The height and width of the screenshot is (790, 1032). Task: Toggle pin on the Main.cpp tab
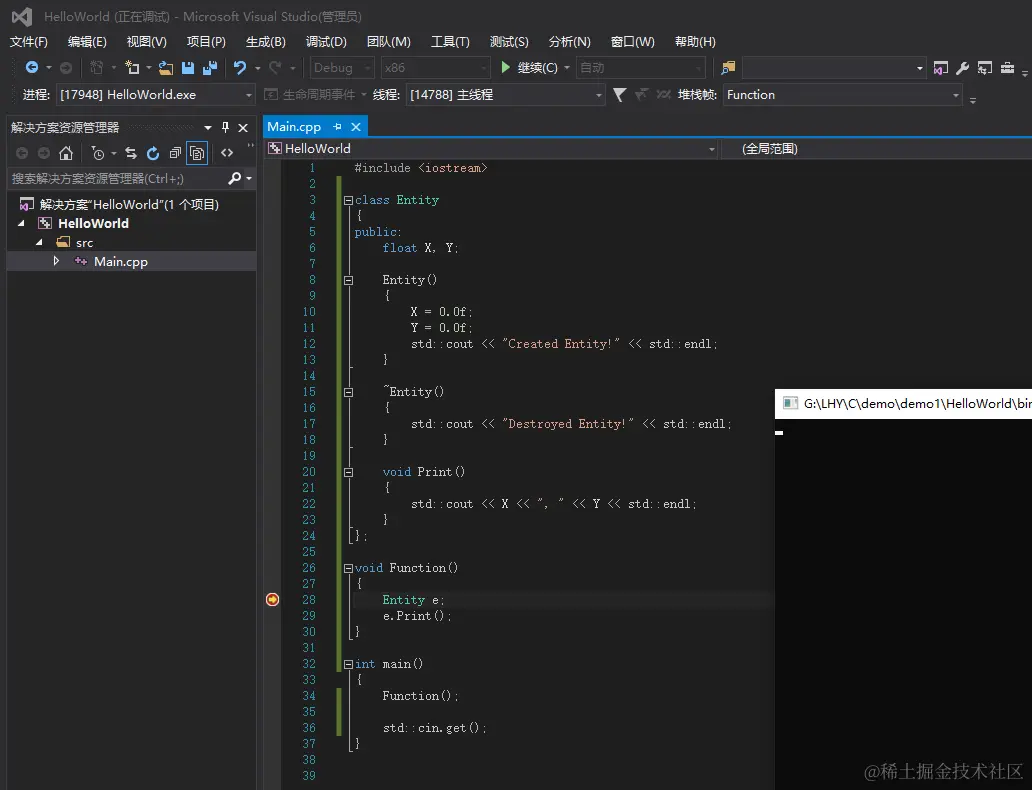pos(338,127)
